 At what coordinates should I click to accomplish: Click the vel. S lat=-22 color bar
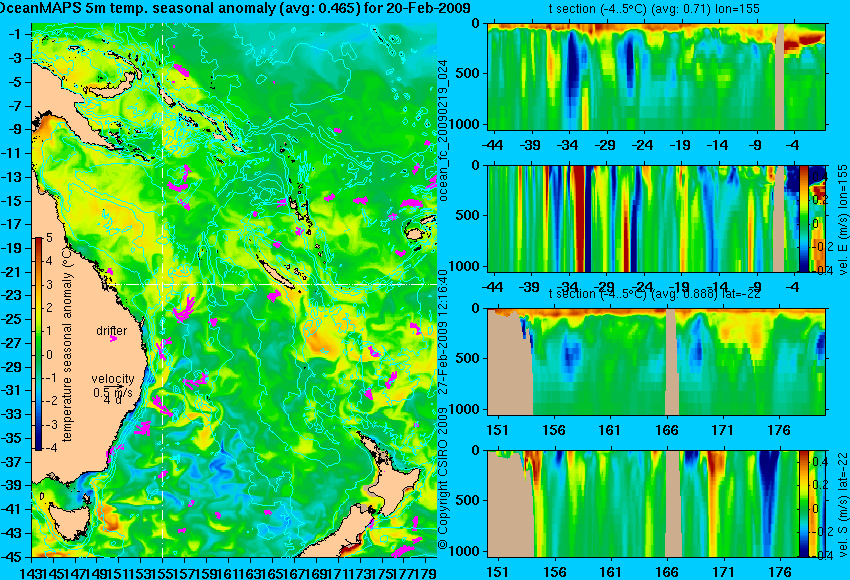(x=804, y=504)
